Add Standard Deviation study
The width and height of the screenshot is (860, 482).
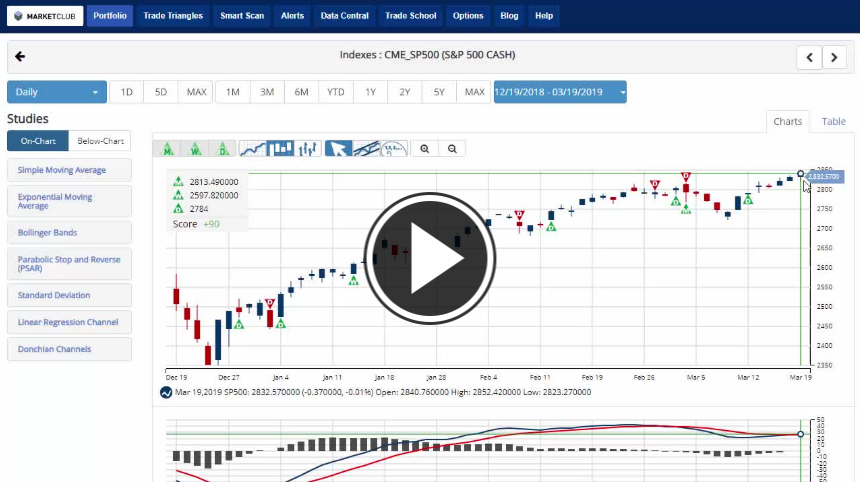click(70, 295)
